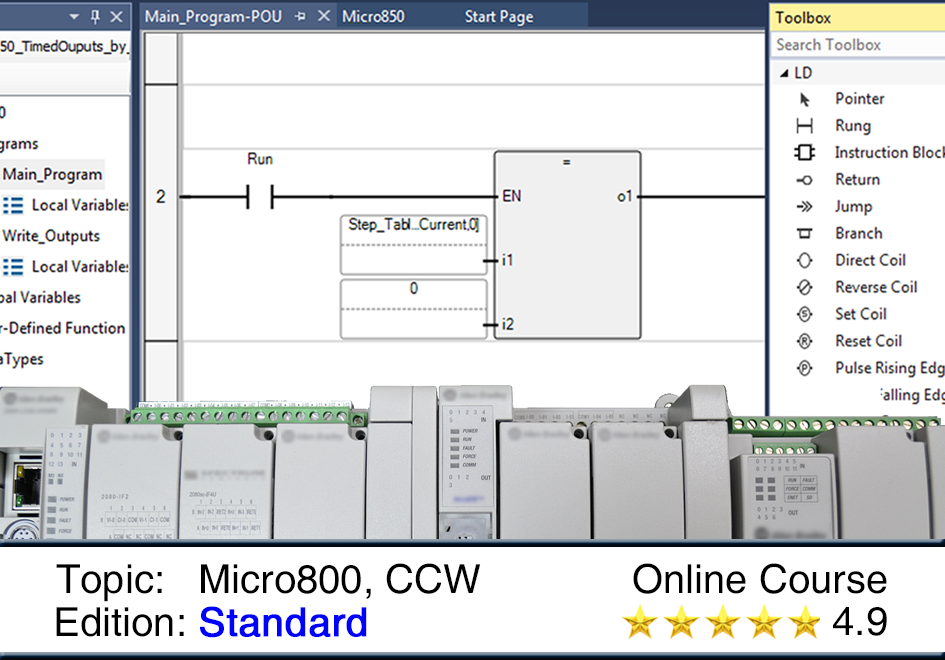Screen dimensions: 945x660
Task: Open the Start Page tab
Action: (499, 17)
